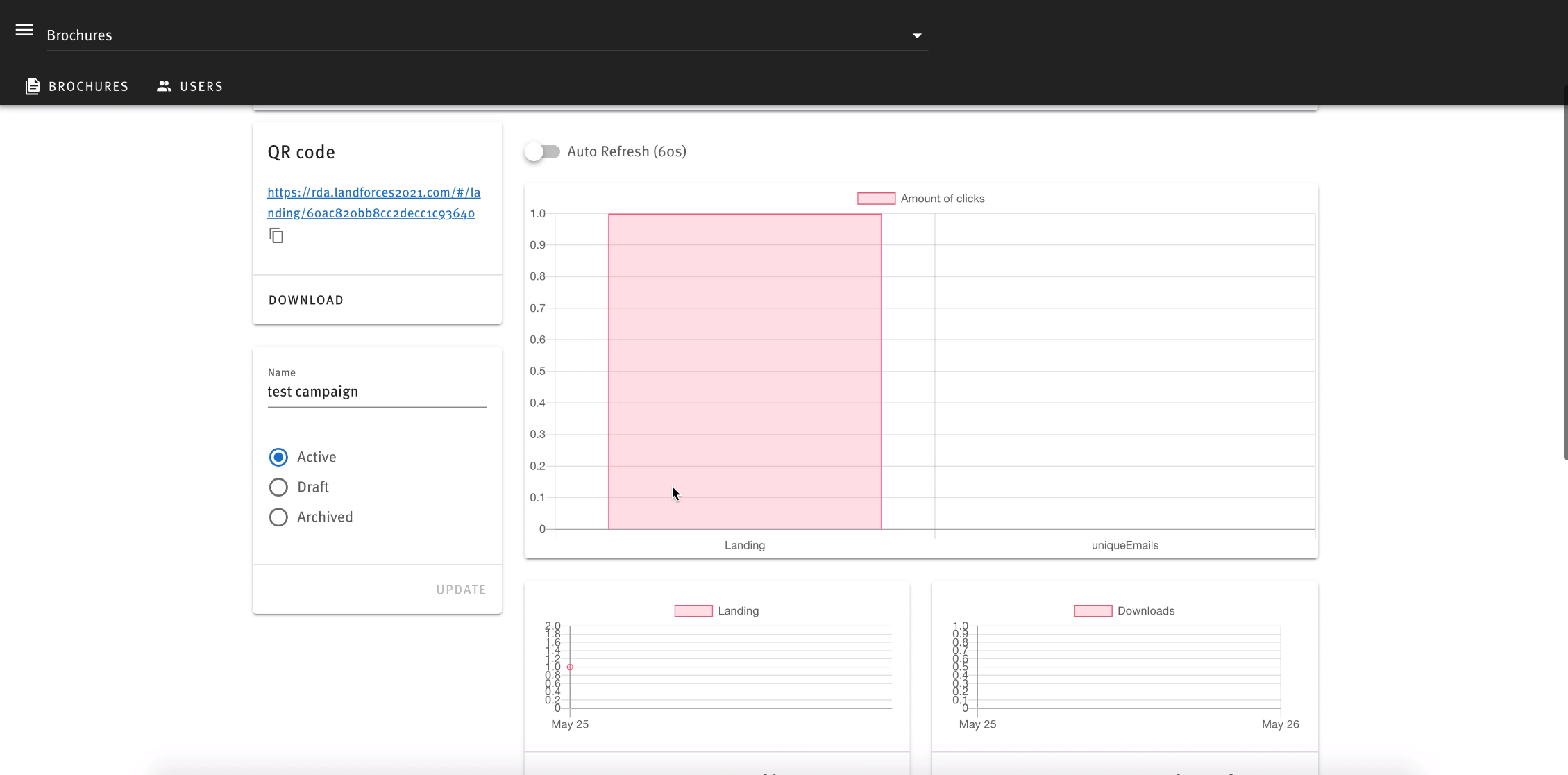Click the Brochures document icon

click(33, 86)
